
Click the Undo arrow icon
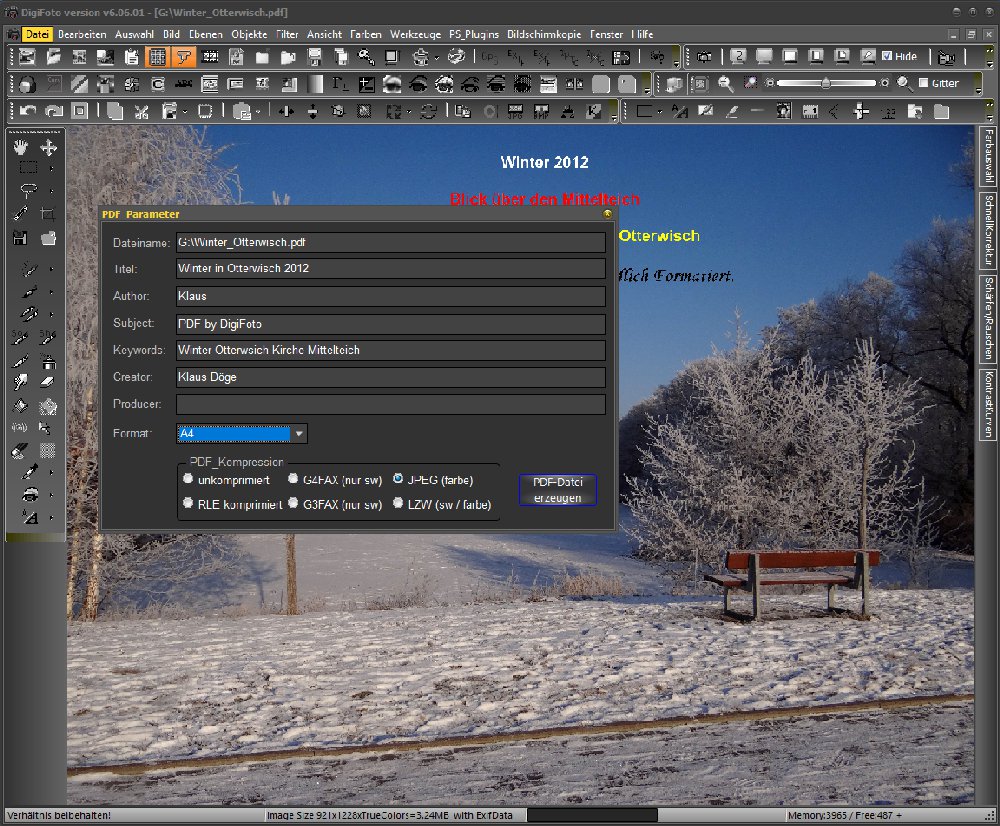point(28,111)
